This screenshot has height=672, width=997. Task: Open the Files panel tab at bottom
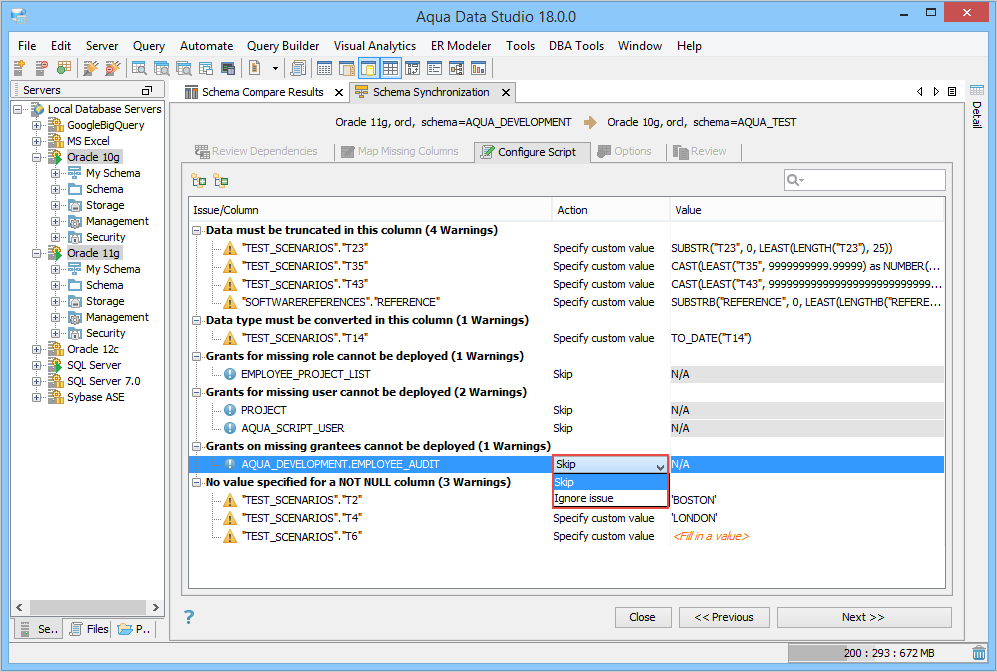(x=89, y=629)
